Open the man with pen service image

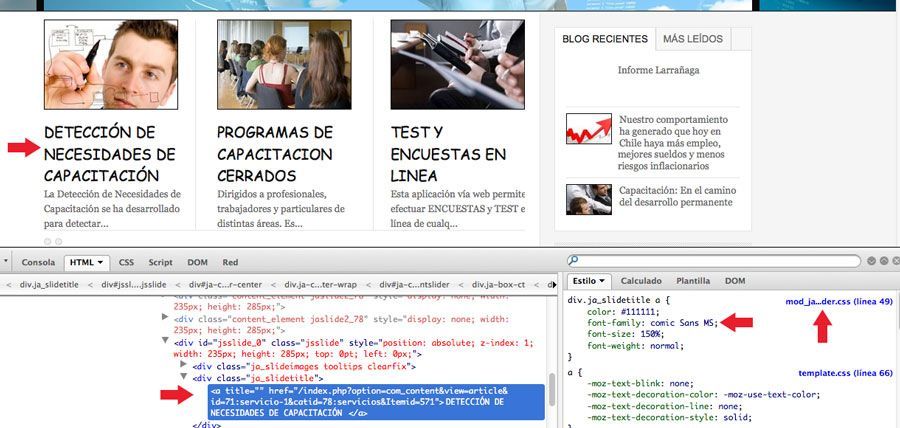(x=111, y=64)
